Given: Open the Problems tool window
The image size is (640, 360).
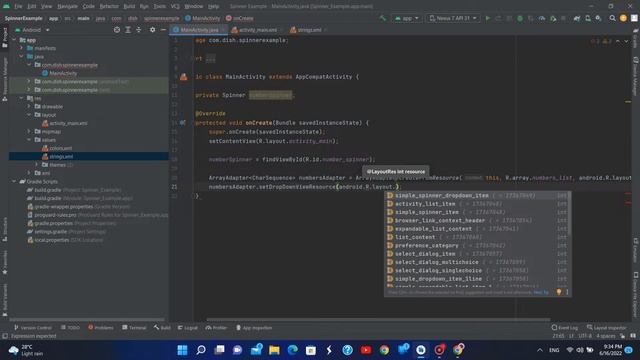Looking at the screenshot, I should pyautogui.click(x=101, y=328).
